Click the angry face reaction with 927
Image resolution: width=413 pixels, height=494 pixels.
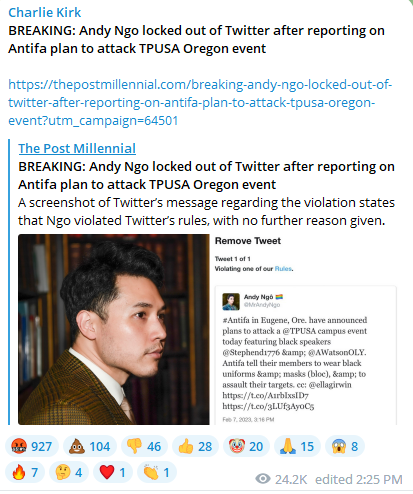(x=32, y=446)
